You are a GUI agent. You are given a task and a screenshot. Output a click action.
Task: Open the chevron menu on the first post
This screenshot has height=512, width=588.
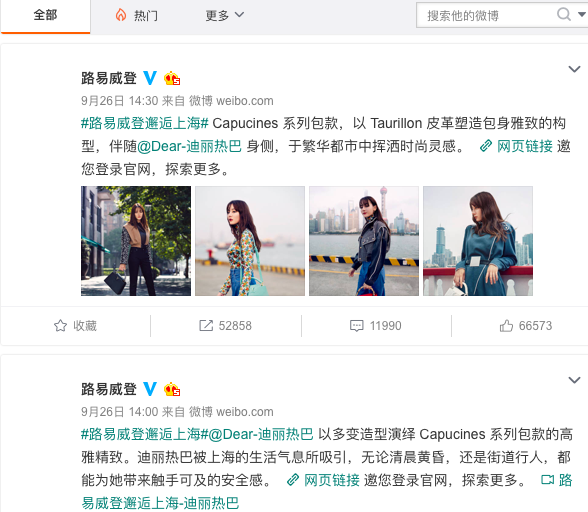click(x=574, y=69)
